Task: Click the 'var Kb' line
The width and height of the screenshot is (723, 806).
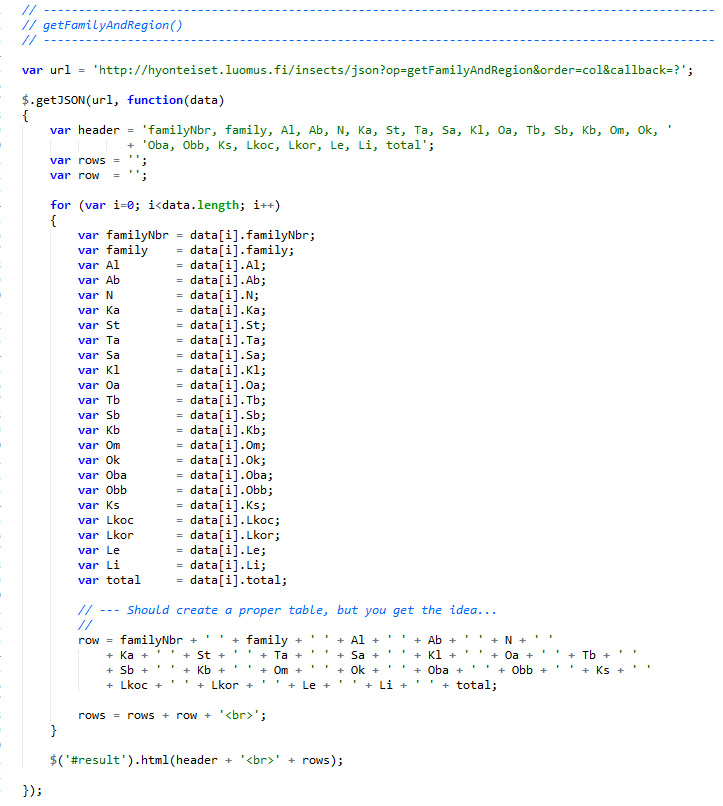Action: click(x=172, y=430)
